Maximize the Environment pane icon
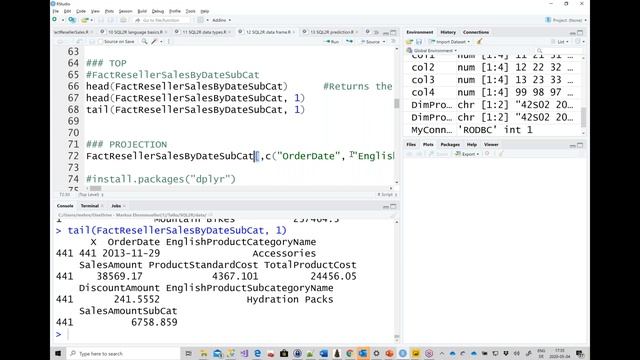Viewport: 640px width, 360px height. click(x=580, y=32)
